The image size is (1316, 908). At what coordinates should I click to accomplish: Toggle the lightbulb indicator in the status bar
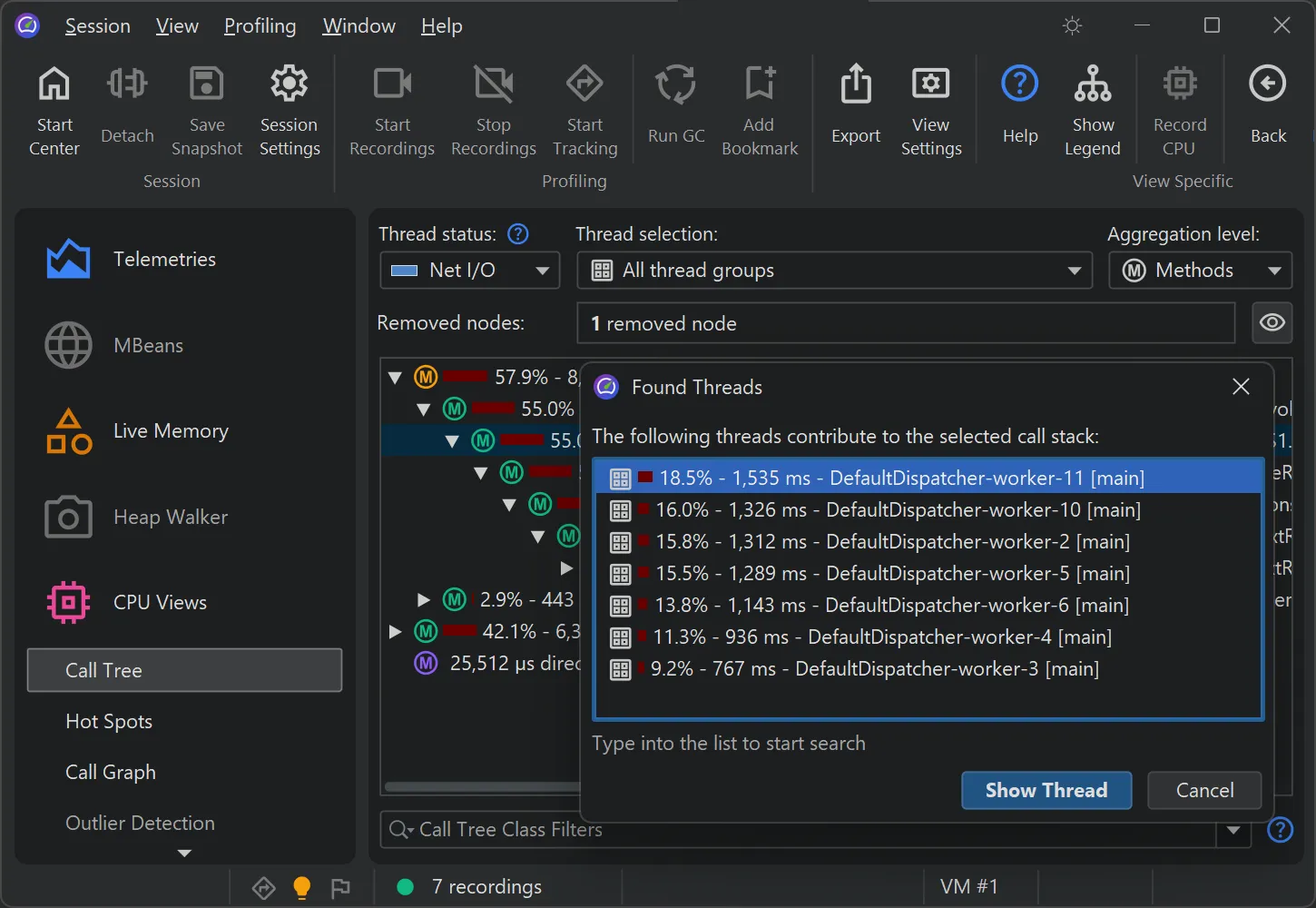(301, 887)
